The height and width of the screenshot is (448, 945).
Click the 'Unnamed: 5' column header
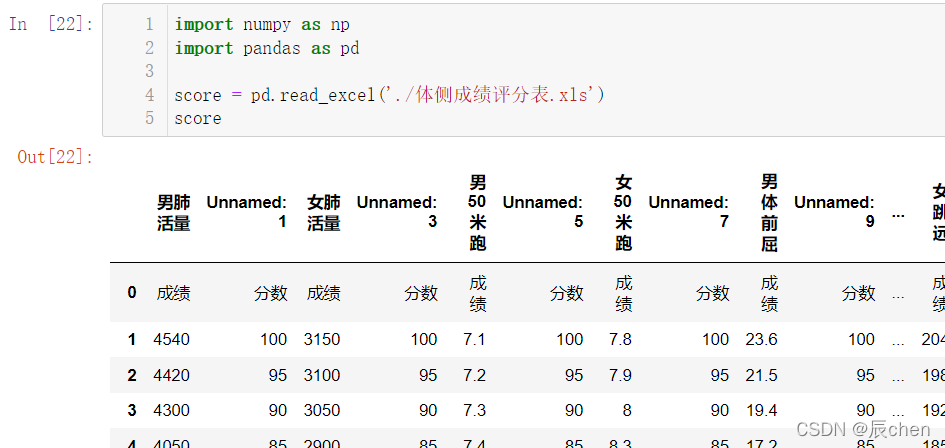click(x=542, y=212)
